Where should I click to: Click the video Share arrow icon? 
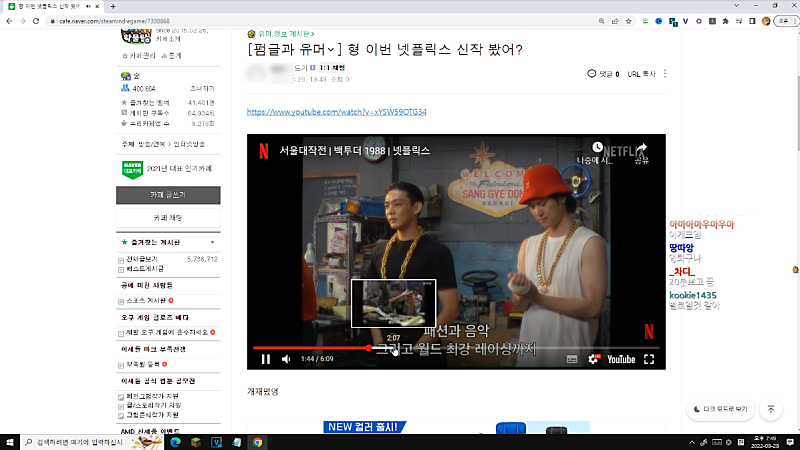coord(642,148)
